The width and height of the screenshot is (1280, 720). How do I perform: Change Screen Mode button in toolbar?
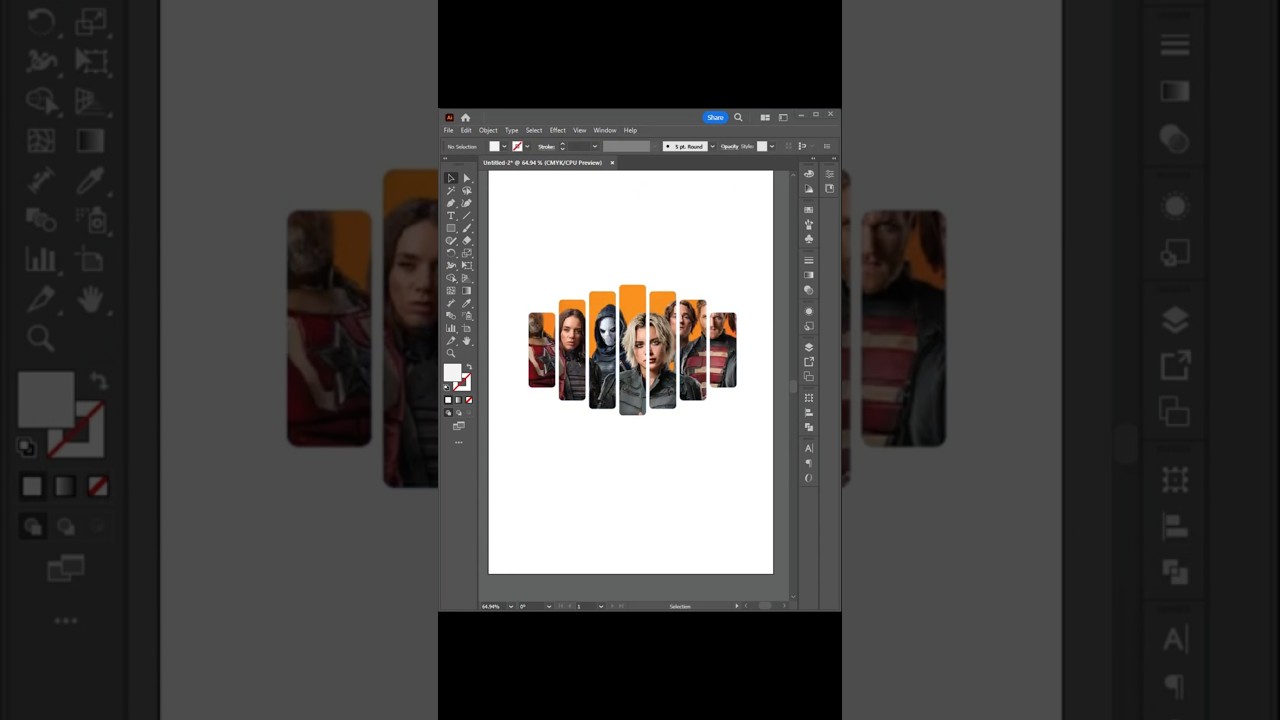click(459, 426)
